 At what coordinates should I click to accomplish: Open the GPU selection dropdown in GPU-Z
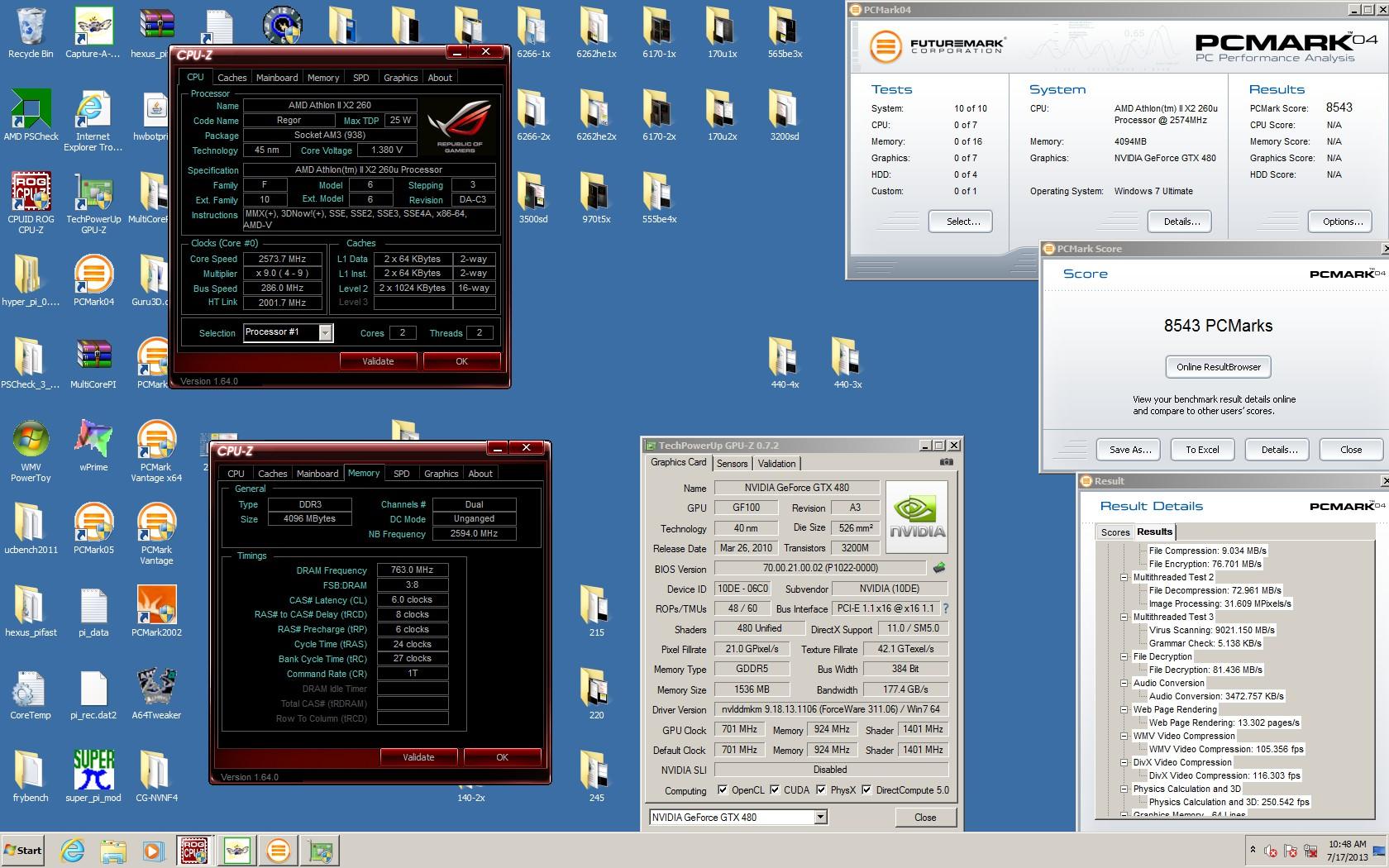(820, 817)
